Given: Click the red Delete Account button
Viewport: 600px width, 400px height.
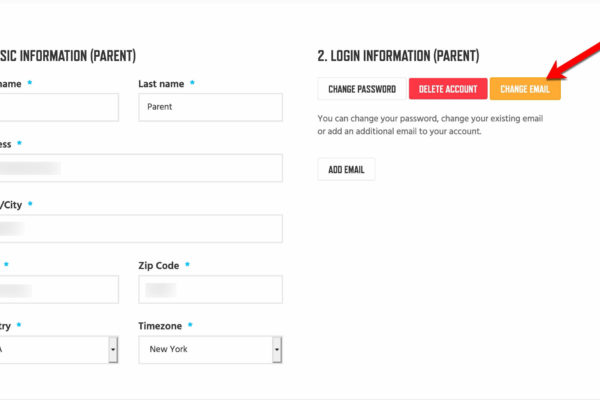Looking at the screenshot, I should coord(448,89).
